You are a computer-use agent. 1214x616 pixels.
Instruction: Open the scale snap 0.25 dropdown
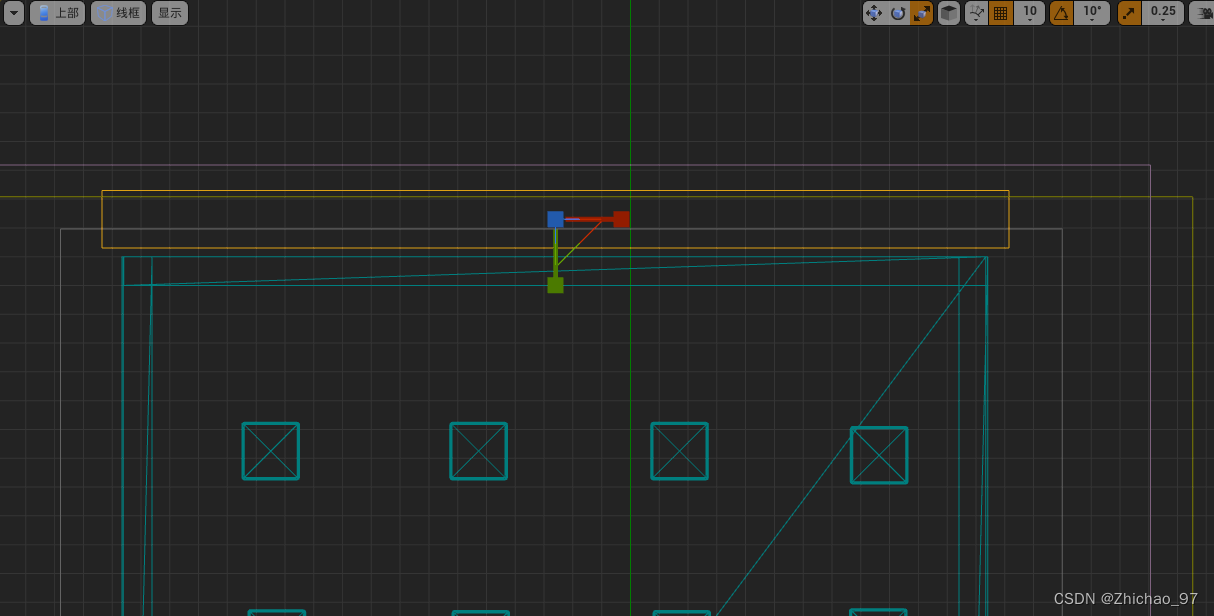tap(1163, 13)
